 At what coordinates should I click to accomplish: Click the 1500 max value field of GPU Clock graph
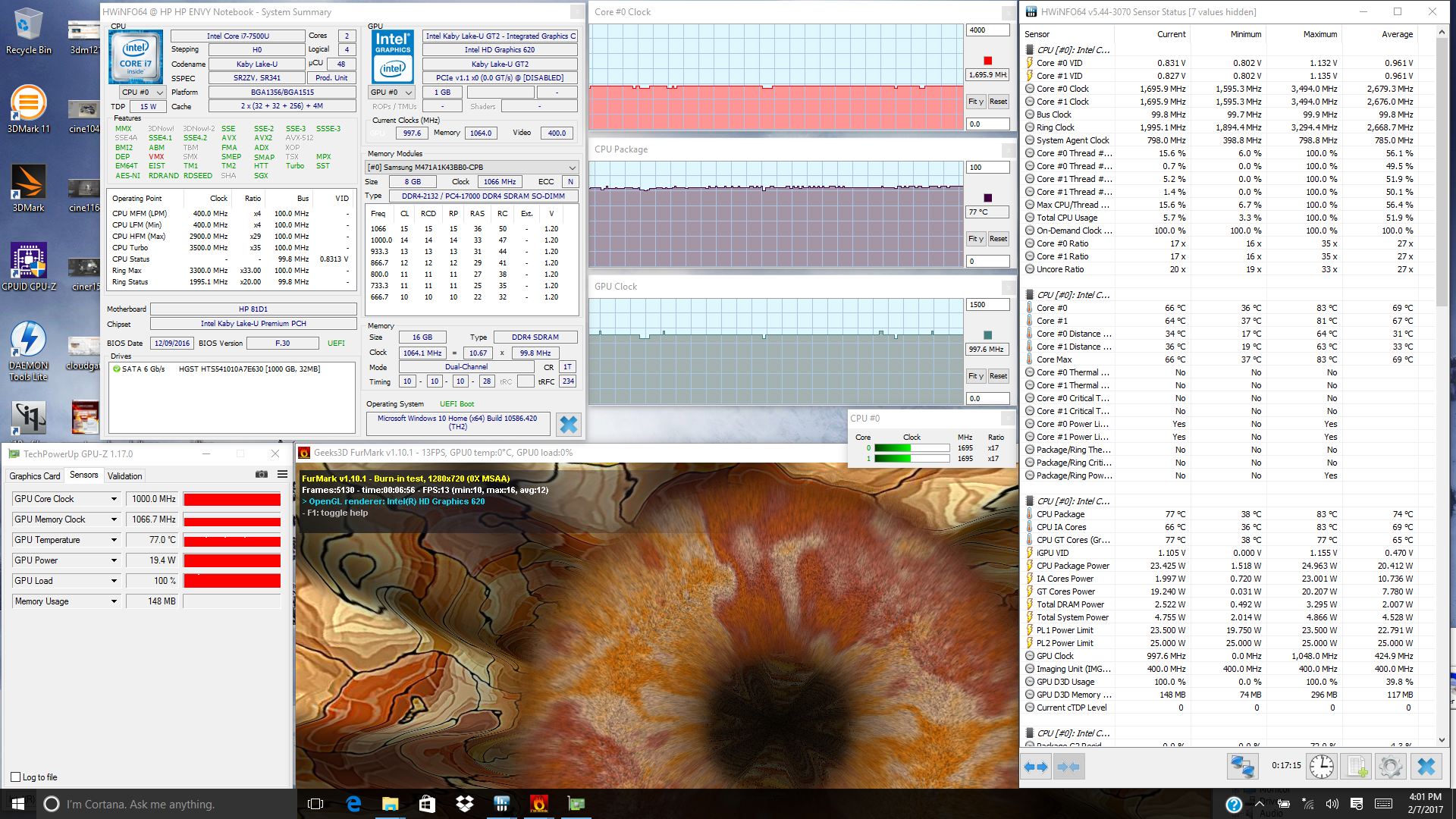[x=987, y=305]
